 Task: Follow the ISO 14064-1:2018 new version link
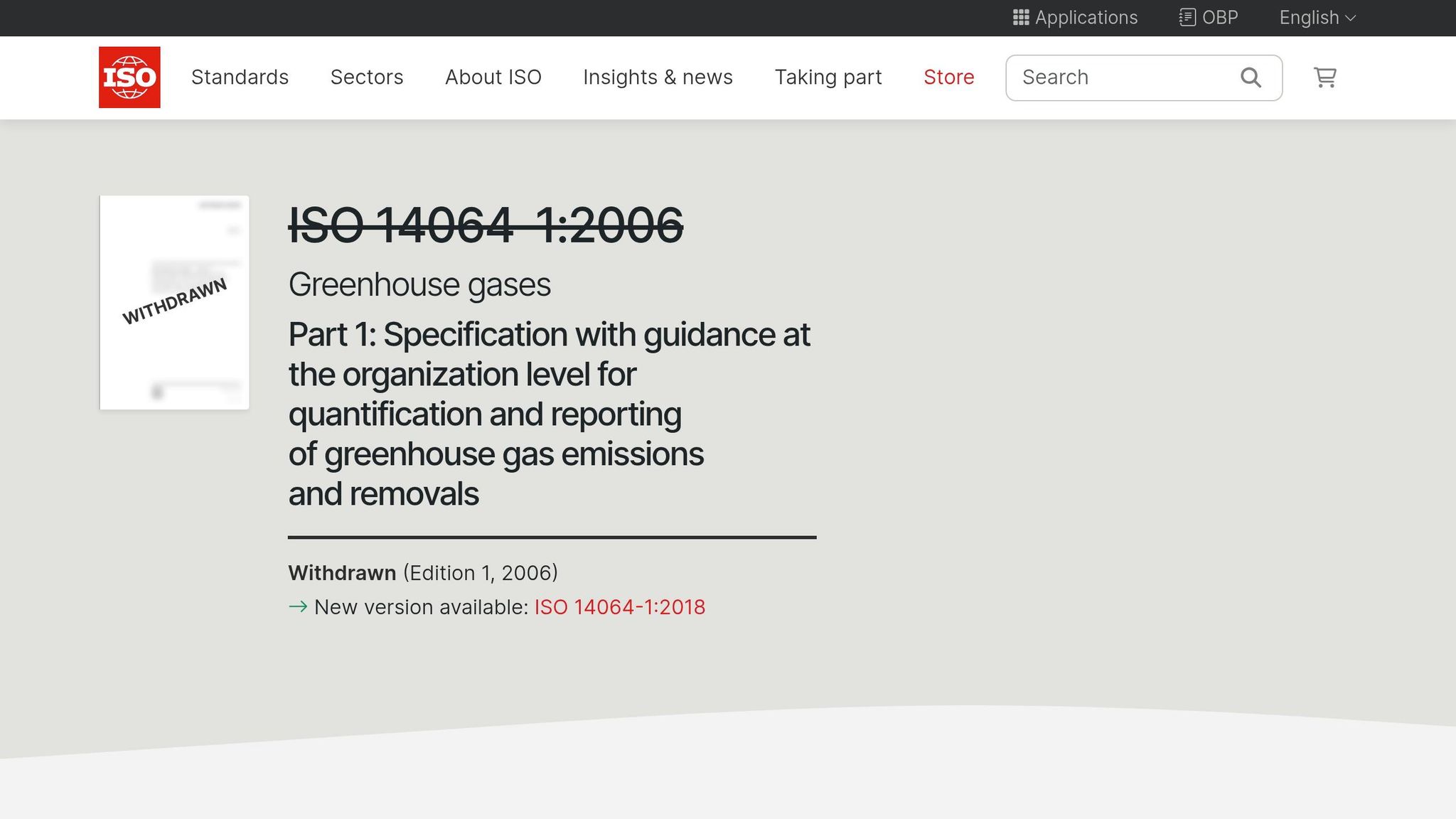tap(620, 607)
